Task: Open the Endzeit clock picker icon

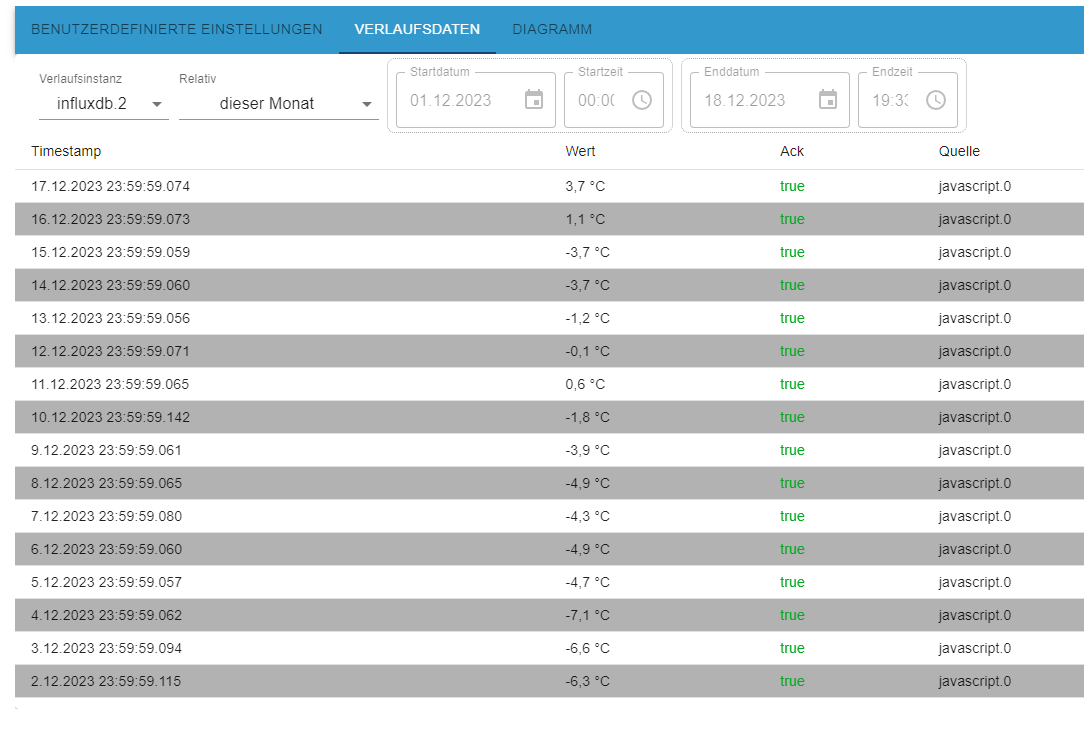Action: pyautogui.click(x=936, y=100)
